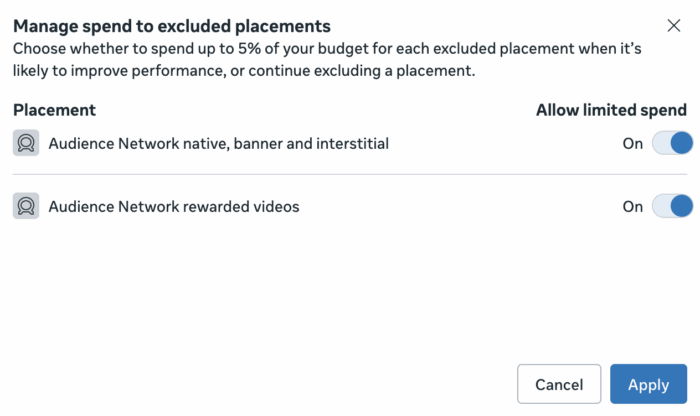This screenshot has height=416, width=700.
Task: Close the Manage spend dialog with X
Action: [674, 26]
